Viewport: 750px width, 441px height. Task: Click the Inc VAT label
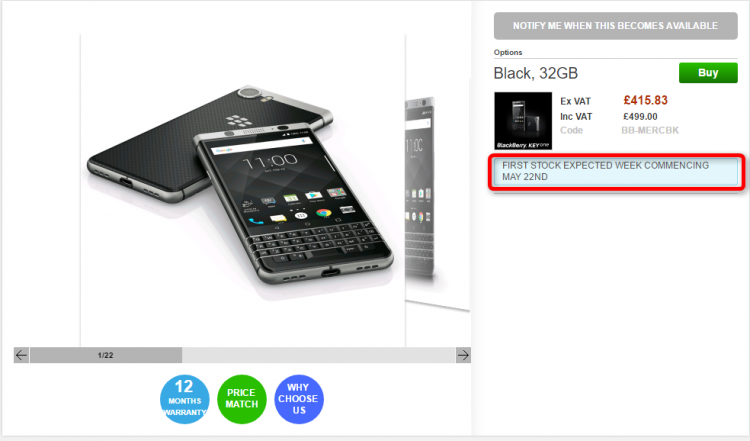pos(576,117)
